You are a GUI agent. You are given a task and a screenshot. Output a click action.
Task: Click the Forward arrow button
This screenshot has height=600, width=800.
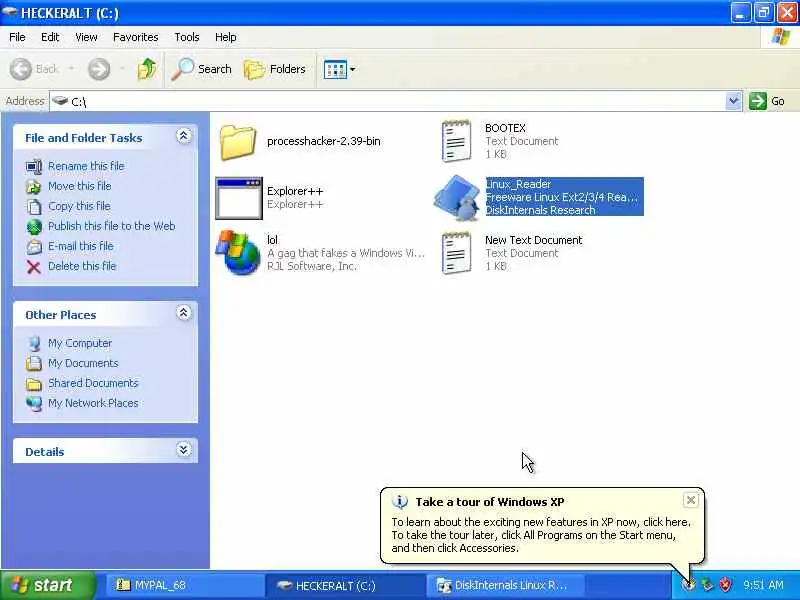pyautogui.click(x=99, y=69)
